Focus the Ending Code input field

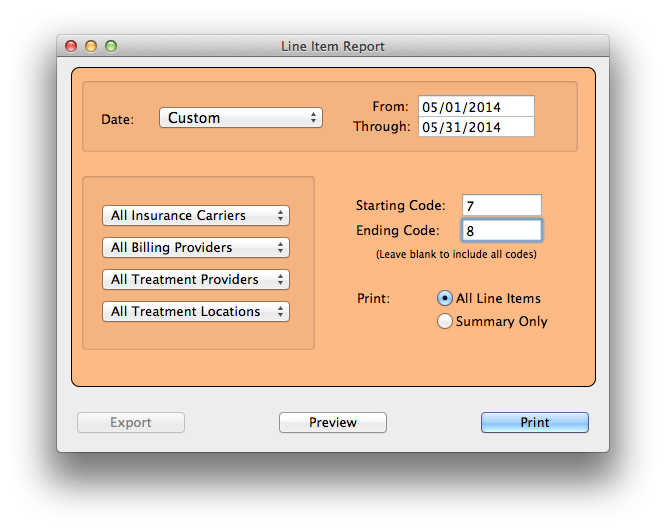pos(501,230)
